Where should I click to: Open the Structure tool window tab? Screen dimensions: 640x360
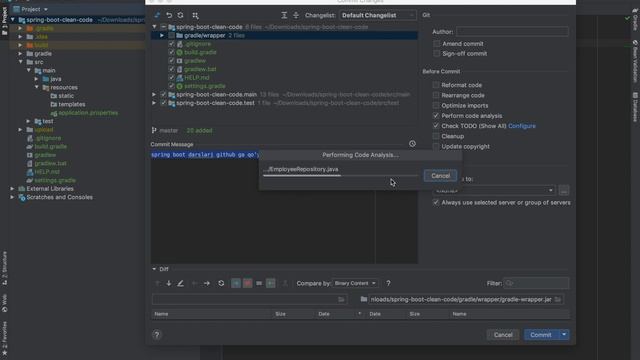pyautogui.click(x=4, y=268)
